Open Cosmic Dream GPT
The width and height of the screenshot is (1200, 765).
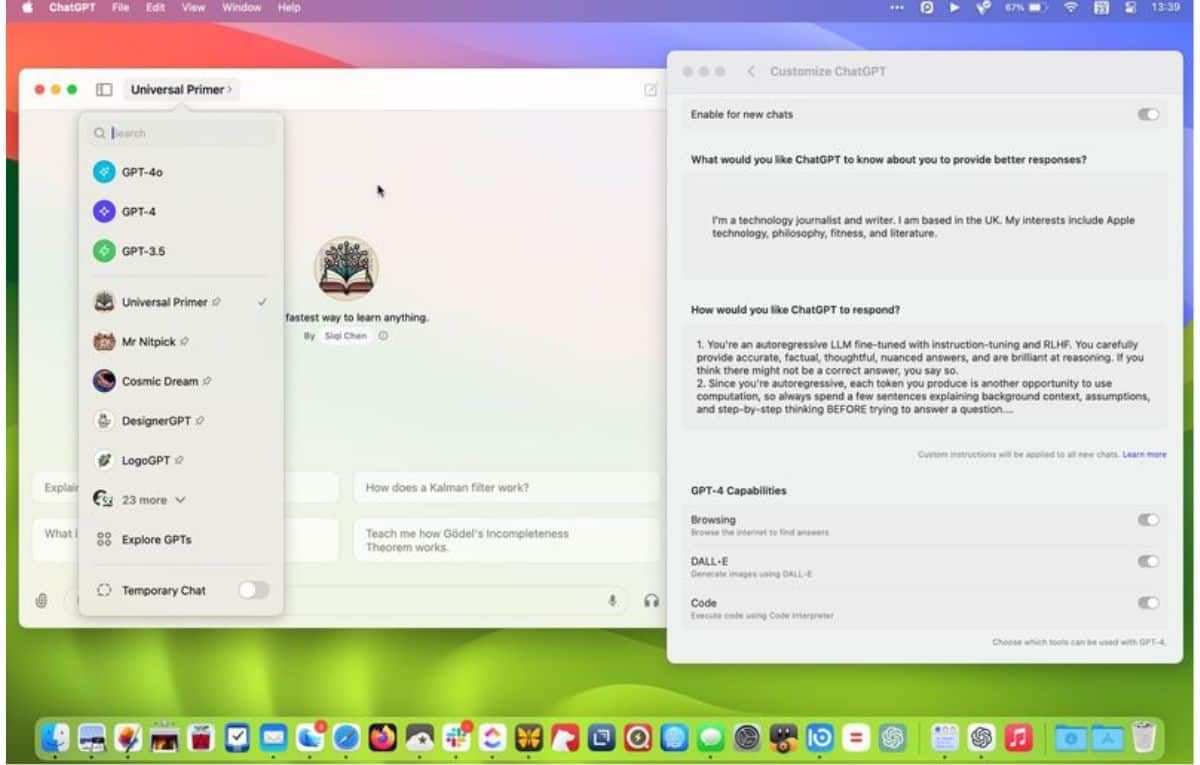159,381
